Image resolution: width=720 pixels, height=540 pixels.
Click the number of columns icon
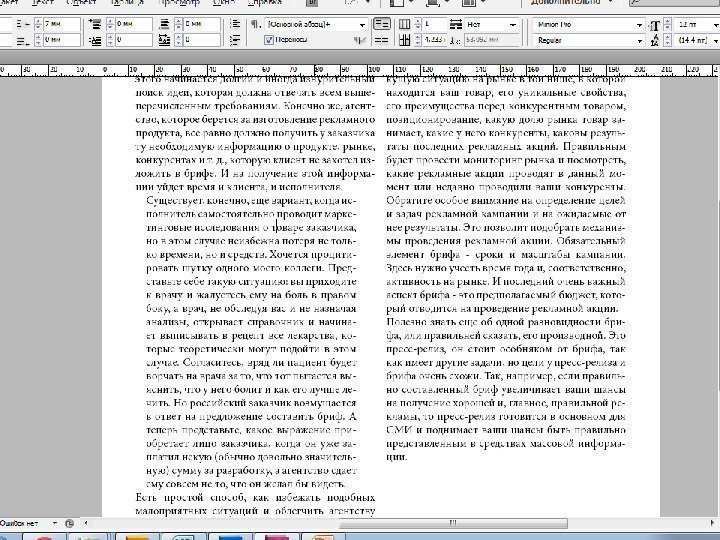pyautogui.click(x=404, y=24)
